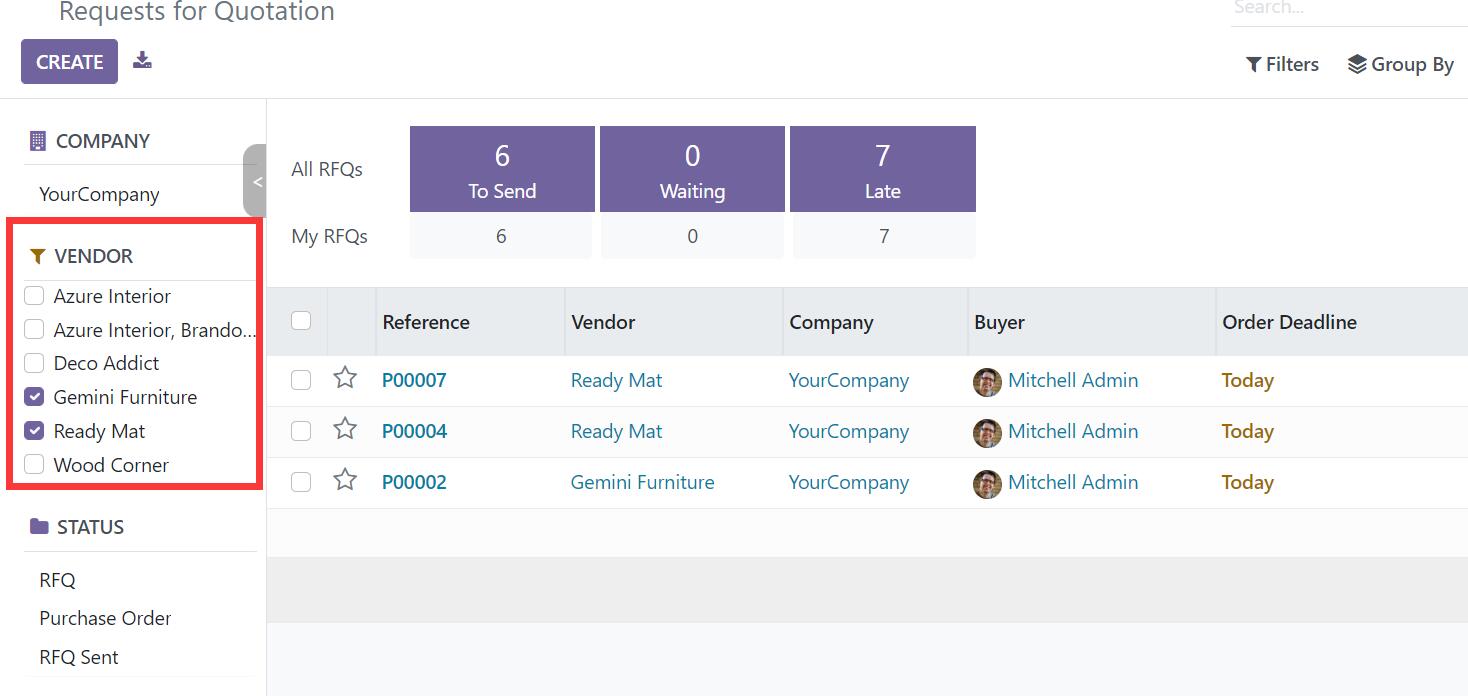Check the Azure Interior vendor filter
The height and width of the screenshot is (696, 1468).
tap(34, 296)
